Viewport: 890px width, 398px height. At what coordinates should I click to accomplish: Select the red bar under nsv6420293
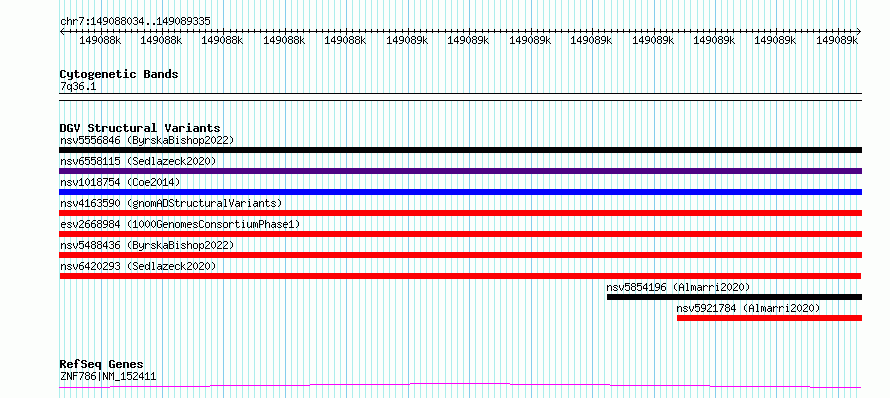tap(460, 276)
